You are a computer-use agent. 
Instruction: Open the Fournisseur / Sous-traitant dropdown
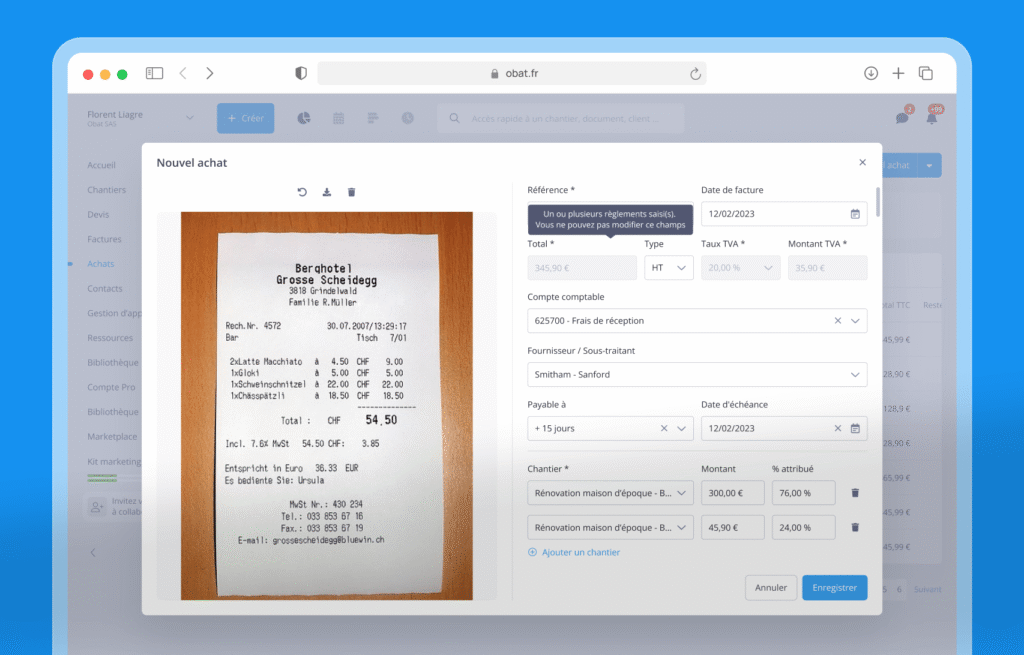697,375
